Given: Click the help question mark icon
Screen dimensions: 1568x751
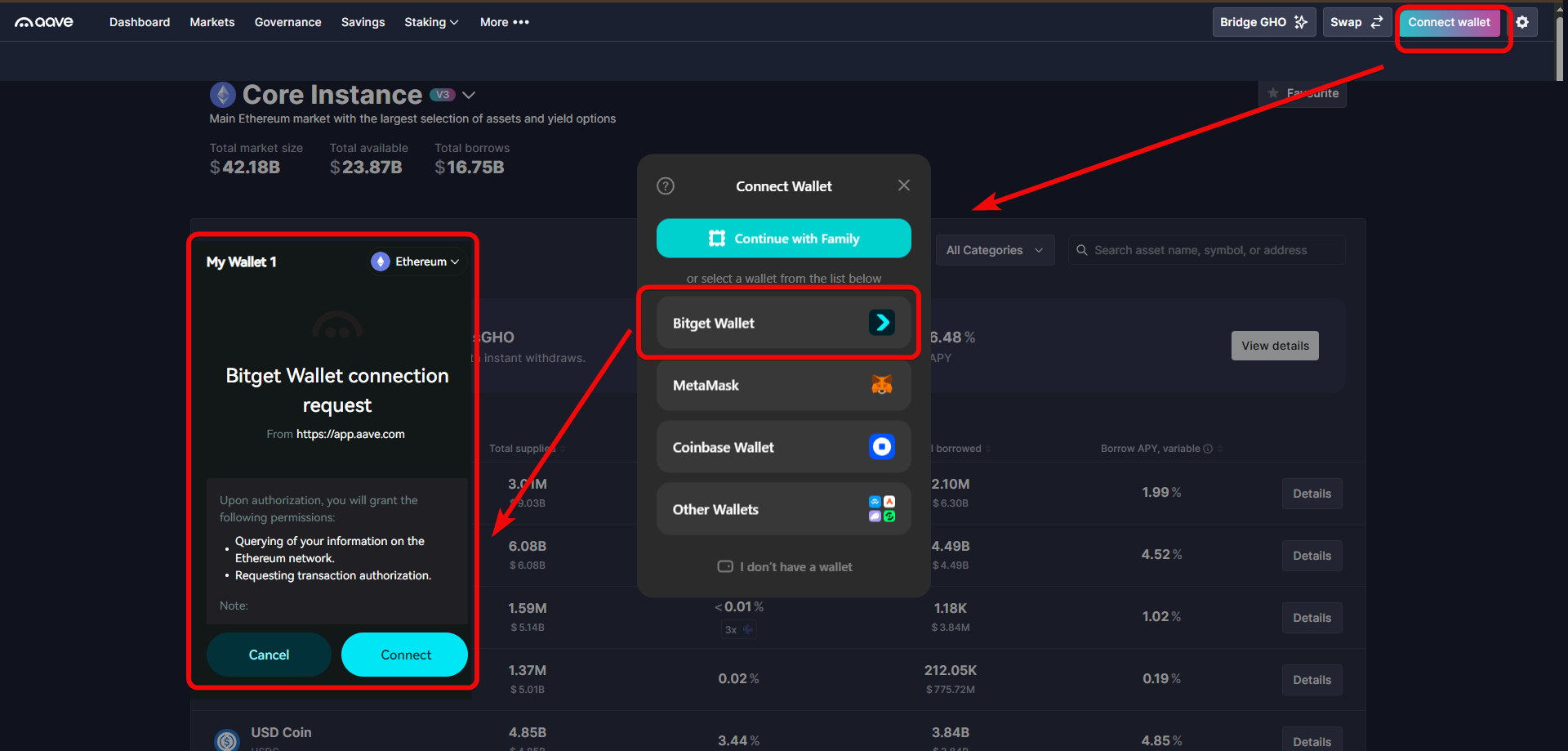Looking at the screenshot, I should (666, 186).
